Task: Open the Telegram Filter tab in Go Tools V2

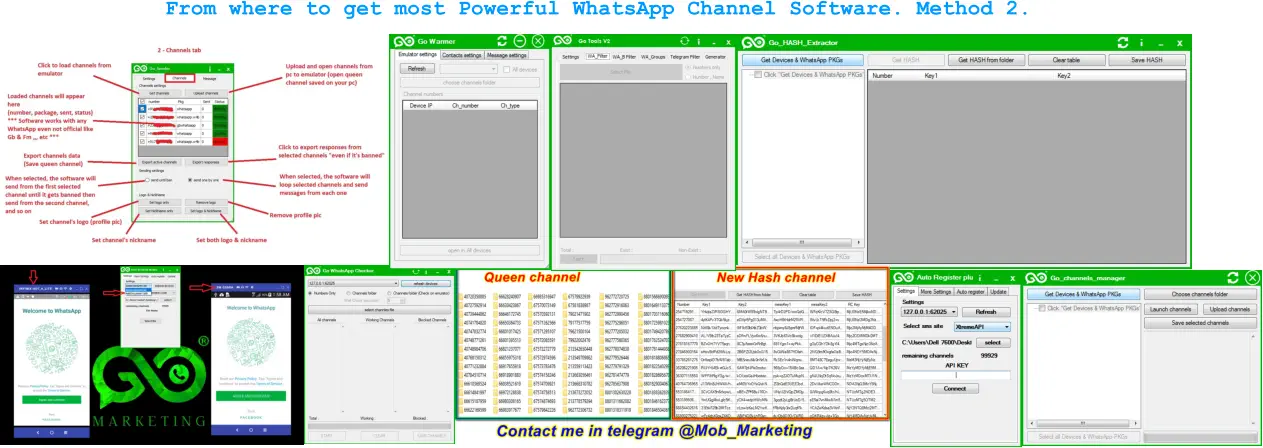Action: pos(685,57)
